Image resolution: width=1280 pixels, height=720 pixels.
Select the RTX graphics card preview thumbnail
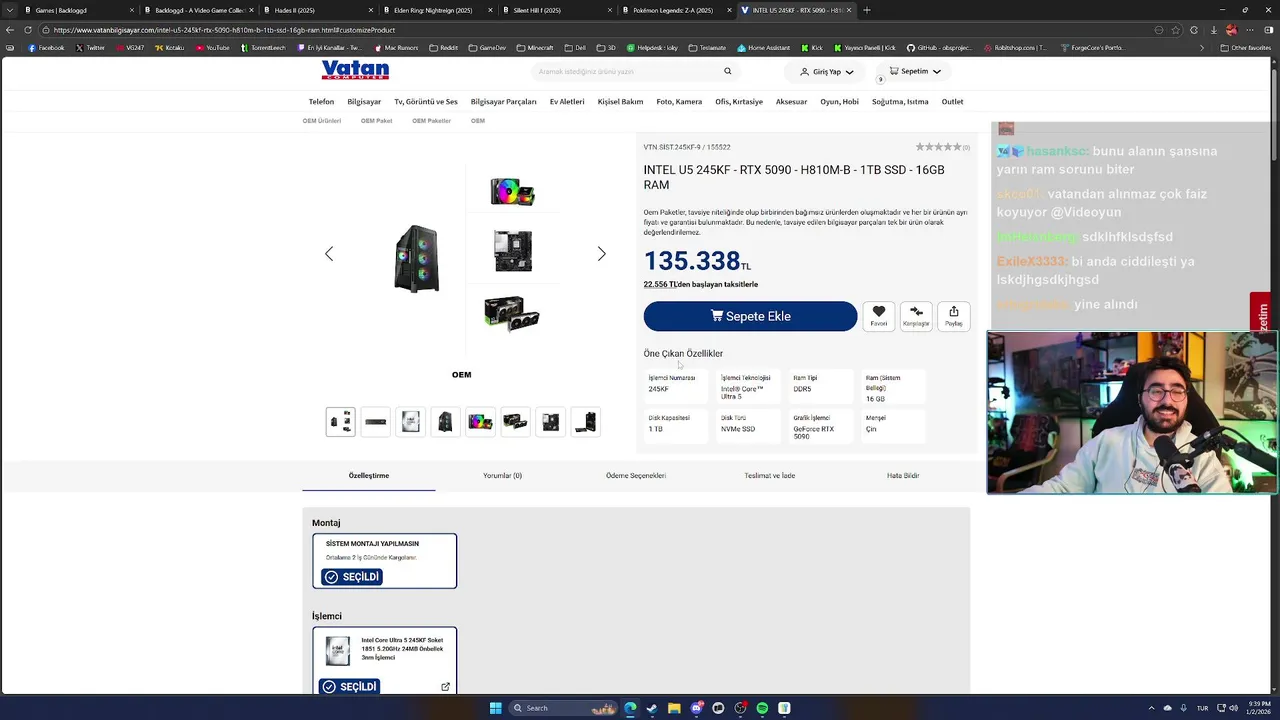point(512,314)
